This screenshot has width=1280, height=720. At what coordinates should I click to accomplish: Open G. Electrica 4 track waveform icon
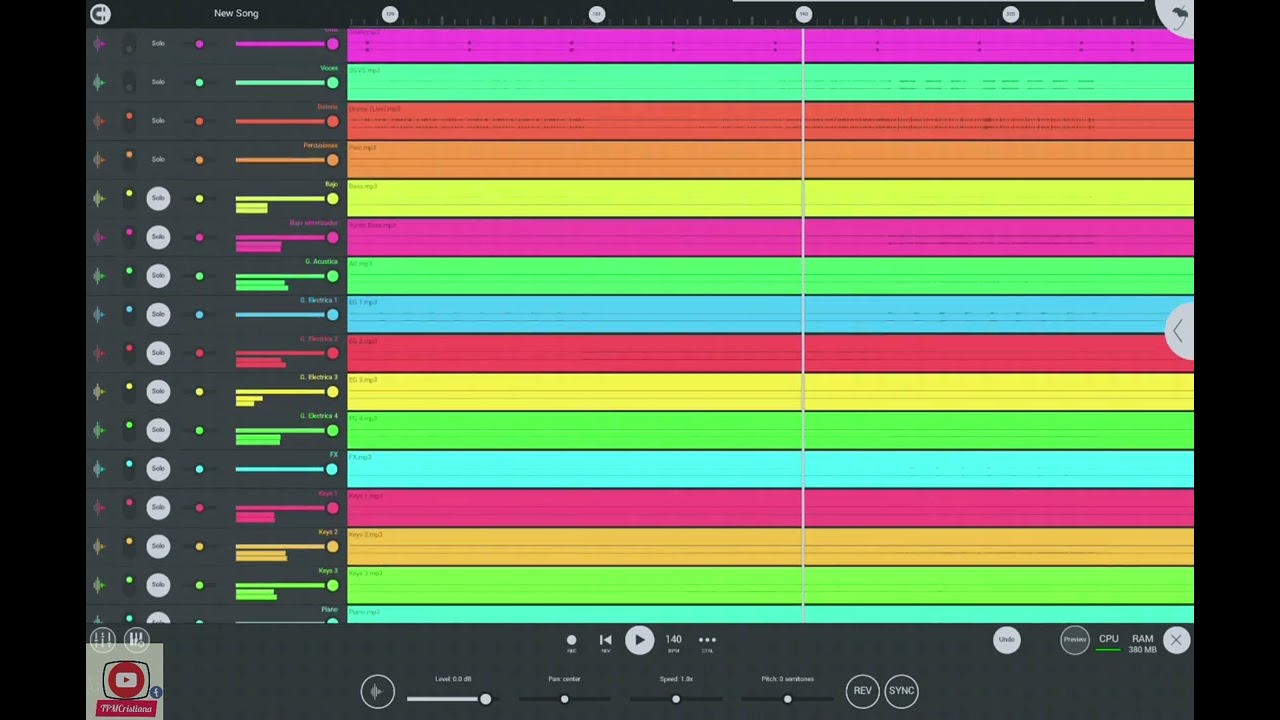[98, 430]
